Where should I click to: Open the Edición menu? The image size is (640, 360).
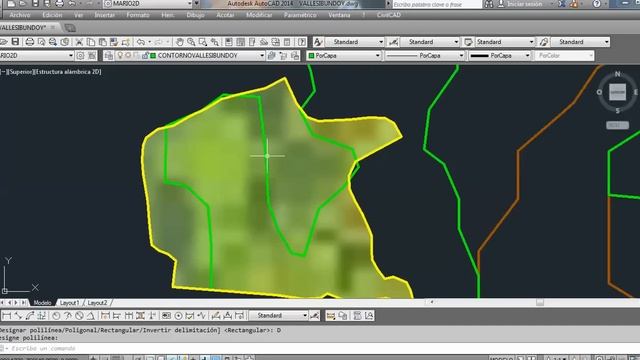(53, 15)
